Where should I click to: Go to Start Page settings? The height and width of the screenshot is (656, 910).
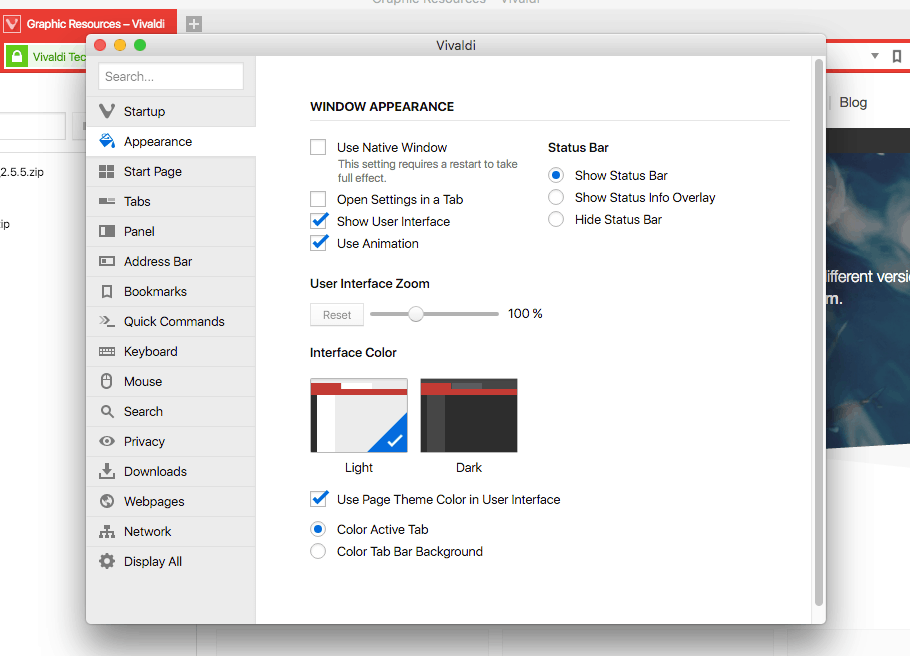tap(171, 171)
